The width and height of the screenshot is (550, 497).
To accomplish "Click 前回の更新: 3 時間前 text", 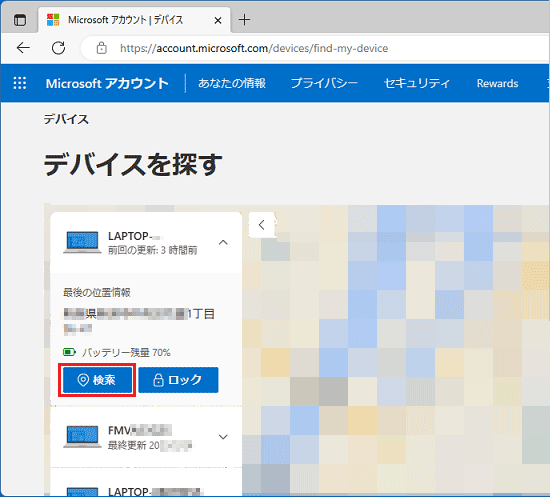I will 153,250.
